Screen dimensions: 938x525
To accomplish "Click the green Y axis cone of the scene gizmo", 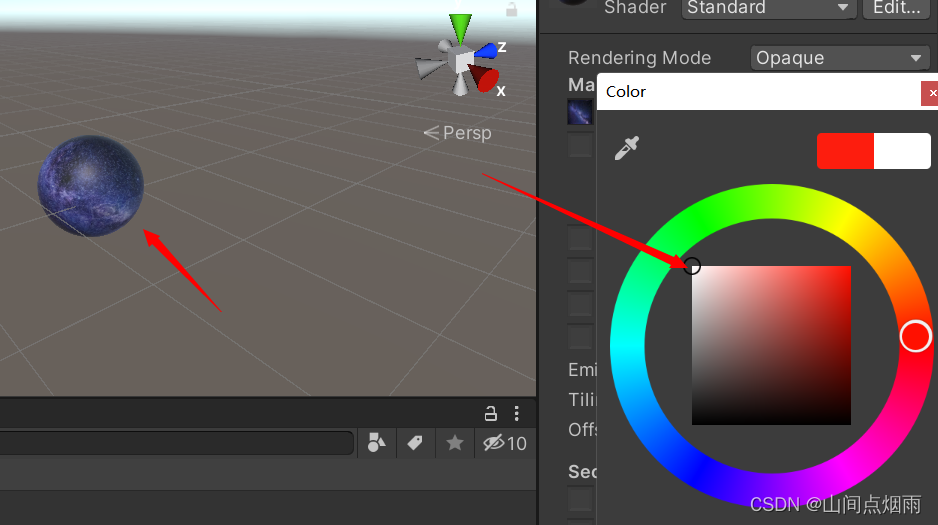I will click(x=460, y=28).
